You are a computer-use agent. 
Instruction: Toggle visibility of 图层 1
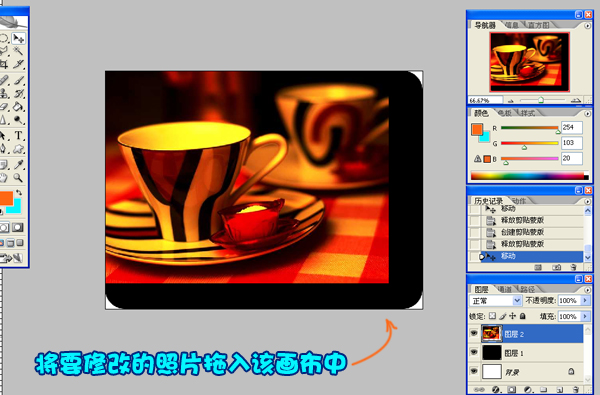[474, 352]
